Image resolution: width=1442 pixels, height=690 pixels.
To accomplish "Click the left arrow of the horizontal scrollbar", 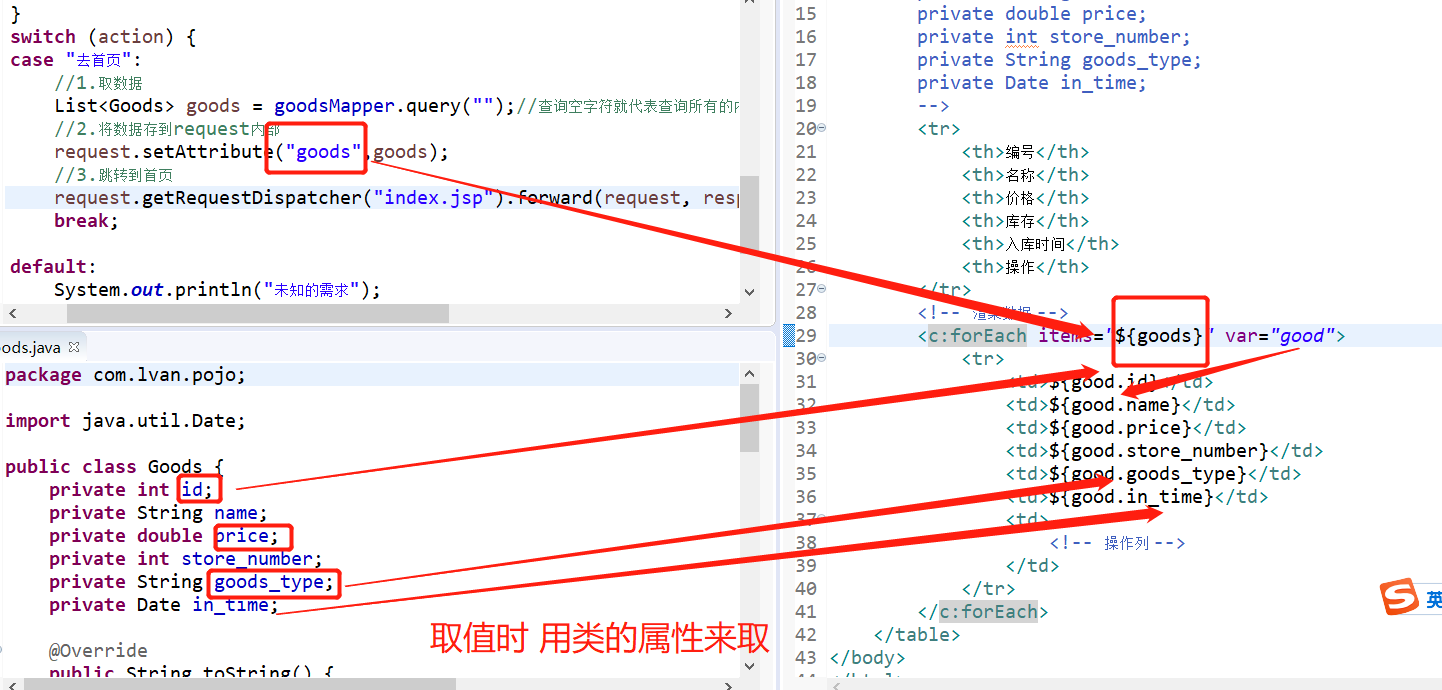I will [x=12, y=313].
